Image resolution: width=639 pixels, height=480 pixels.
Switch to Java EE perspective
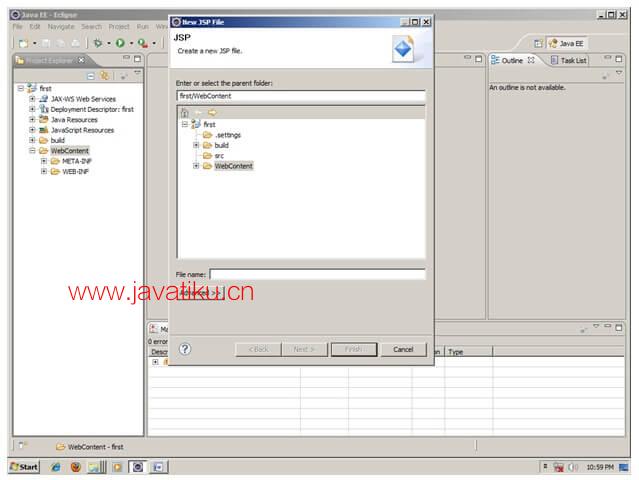click(x=567, y=43)
